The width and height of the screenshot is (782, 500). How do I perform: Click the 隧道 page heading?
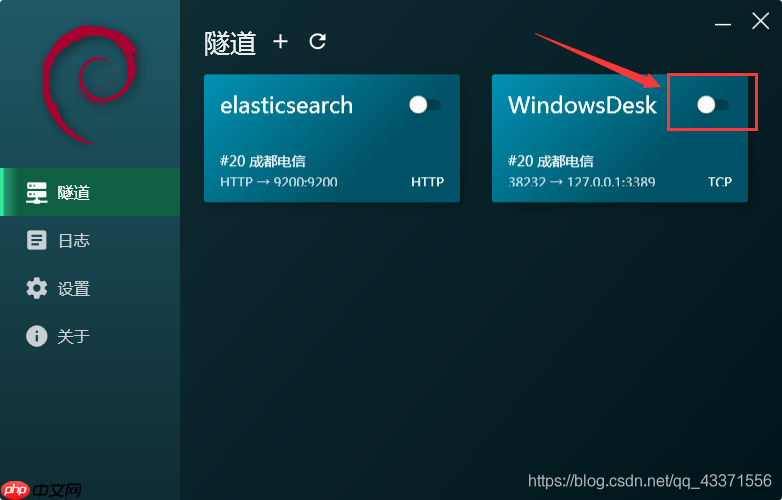coord(230,43)
